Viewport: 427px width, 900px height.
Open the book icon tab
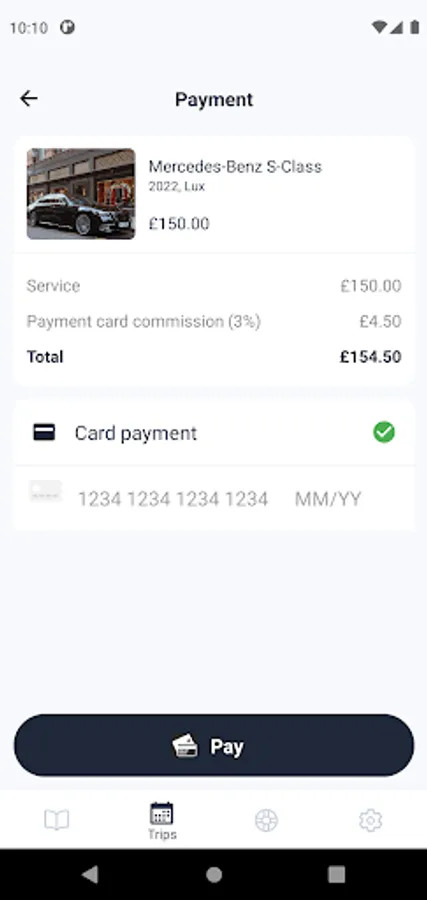56,820
